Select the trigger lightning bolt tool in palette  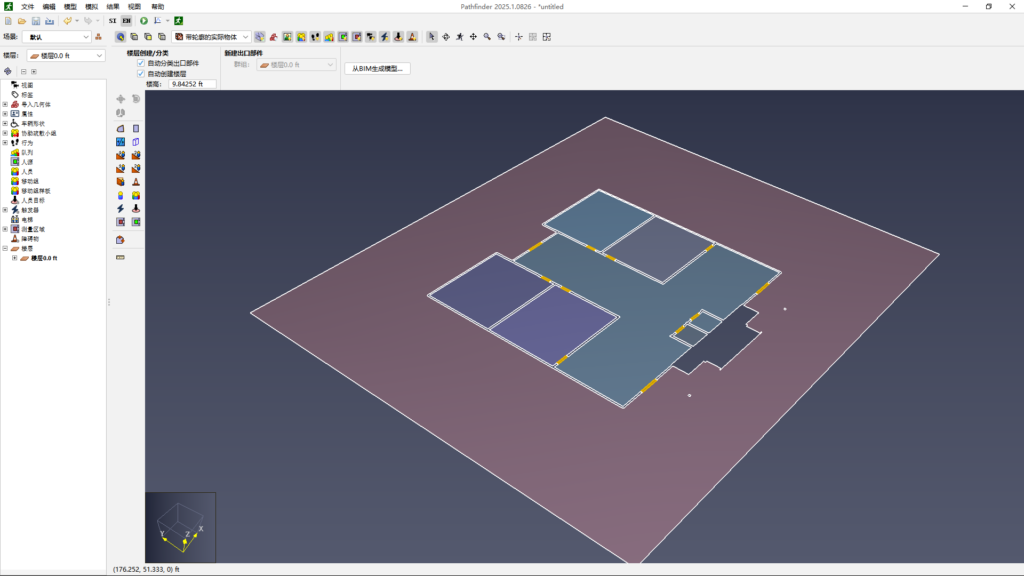pos(121,208)
